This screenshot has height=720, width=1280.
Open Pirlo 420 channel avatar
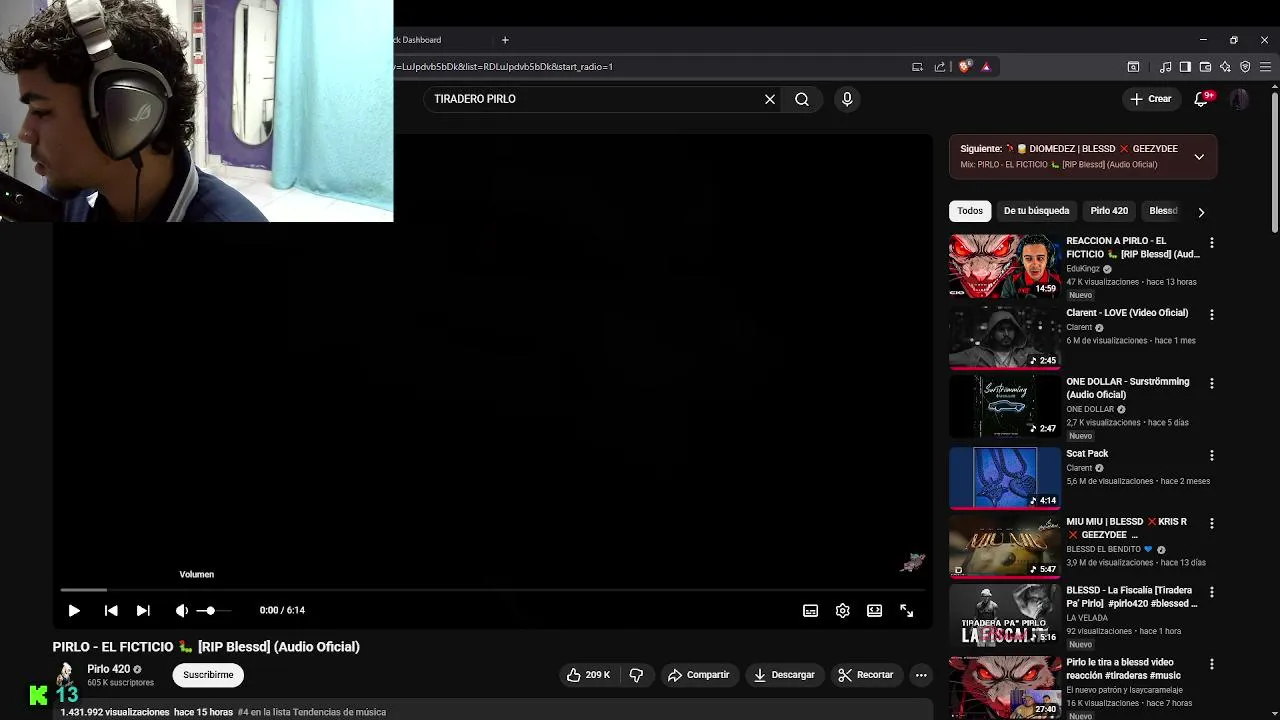[x=66, y=675]
